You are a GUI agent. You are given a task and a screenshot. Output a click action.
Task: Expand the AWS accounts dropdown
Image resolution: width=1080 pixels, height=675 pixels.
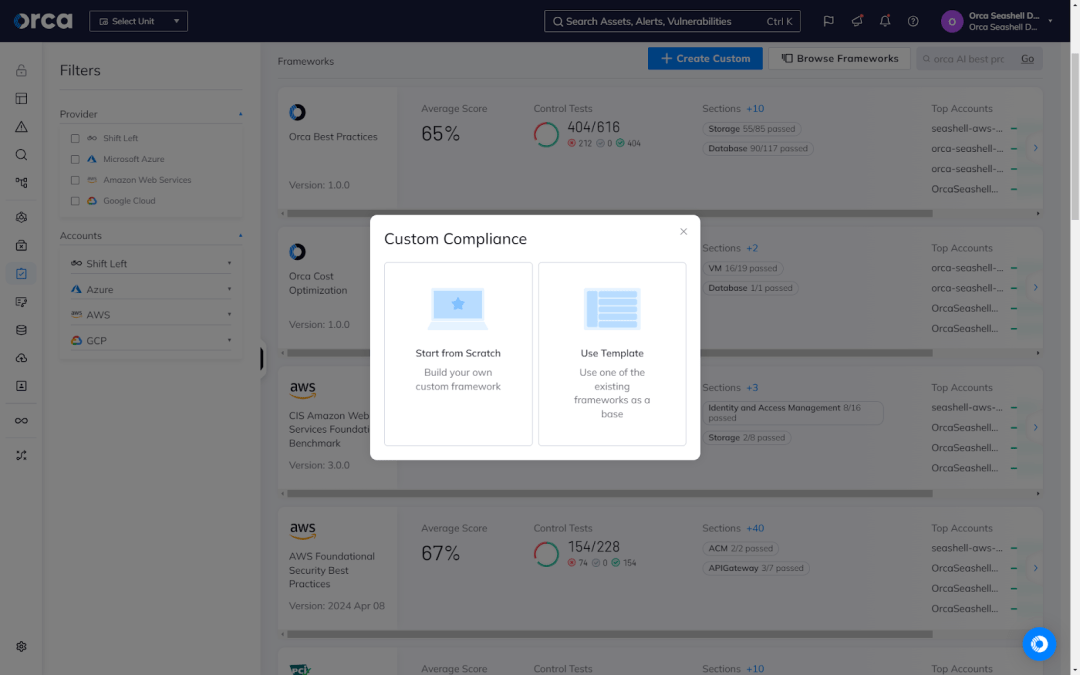tap(151, 315)
